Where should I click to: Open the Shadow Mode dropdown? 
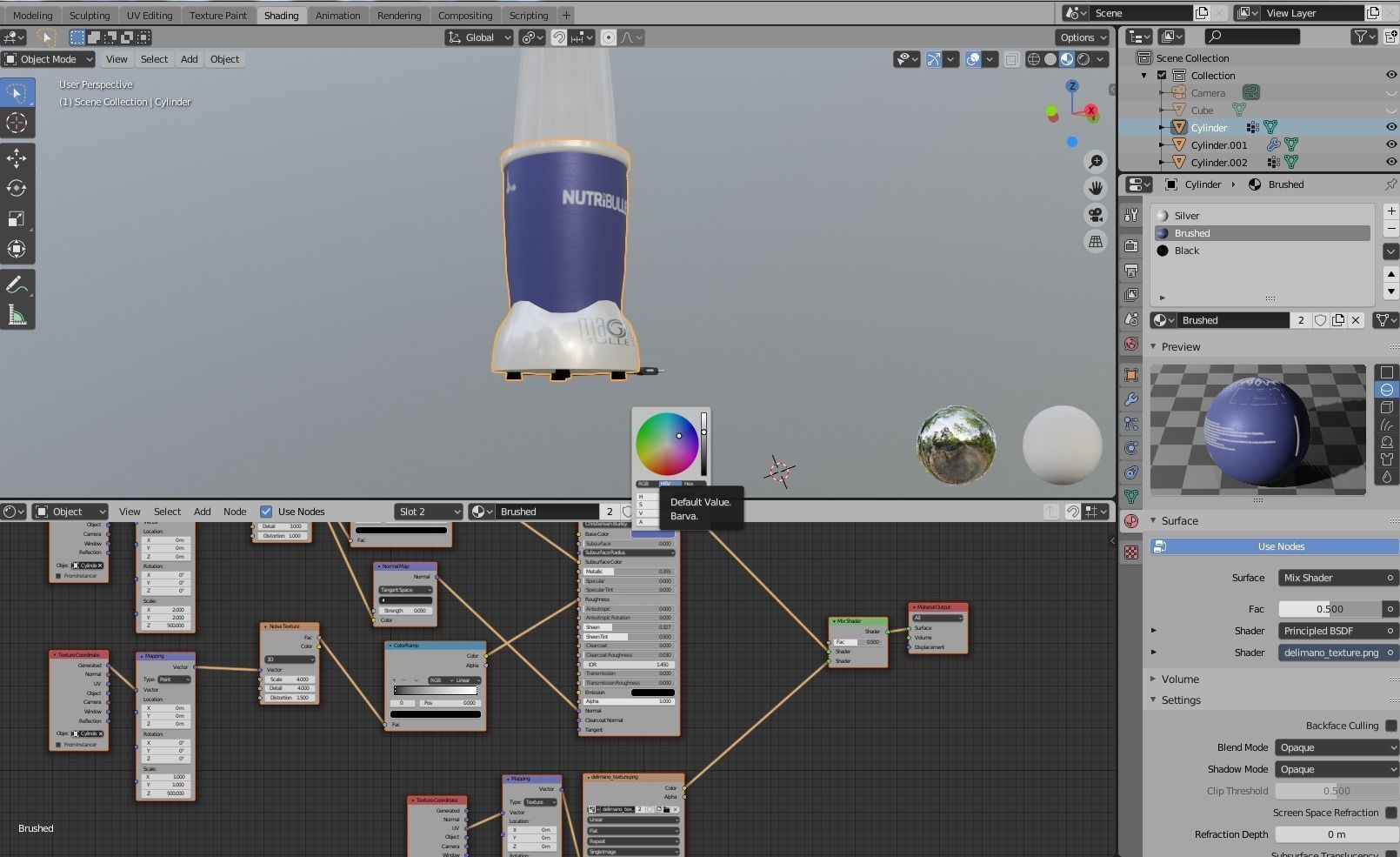tap(1337, 769)
